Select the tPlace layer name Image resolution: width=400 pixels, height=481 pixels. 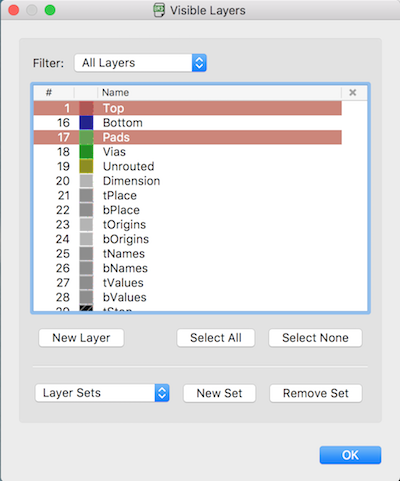click(120, 196)
